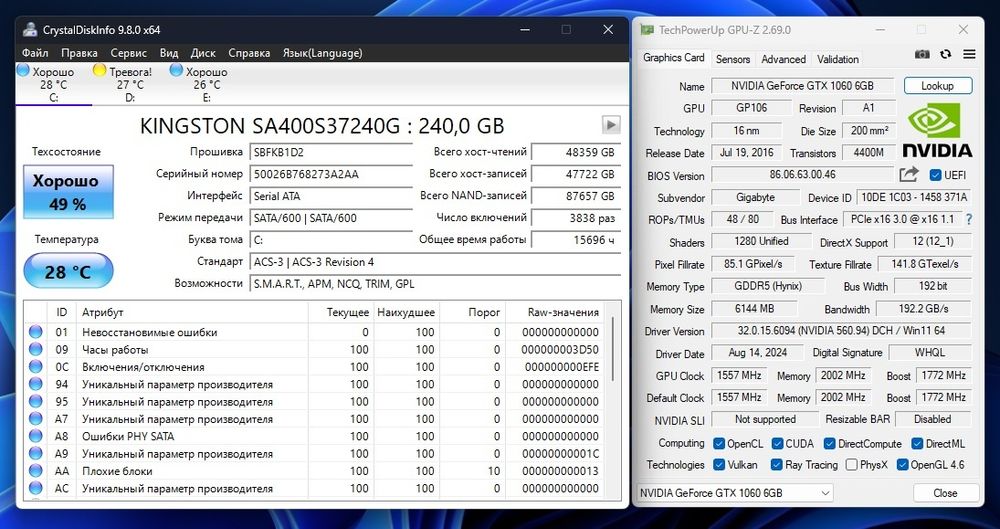1000x529 pixels.
Task: Toggle the Ray Tracing checkbox
Action: 776,465
